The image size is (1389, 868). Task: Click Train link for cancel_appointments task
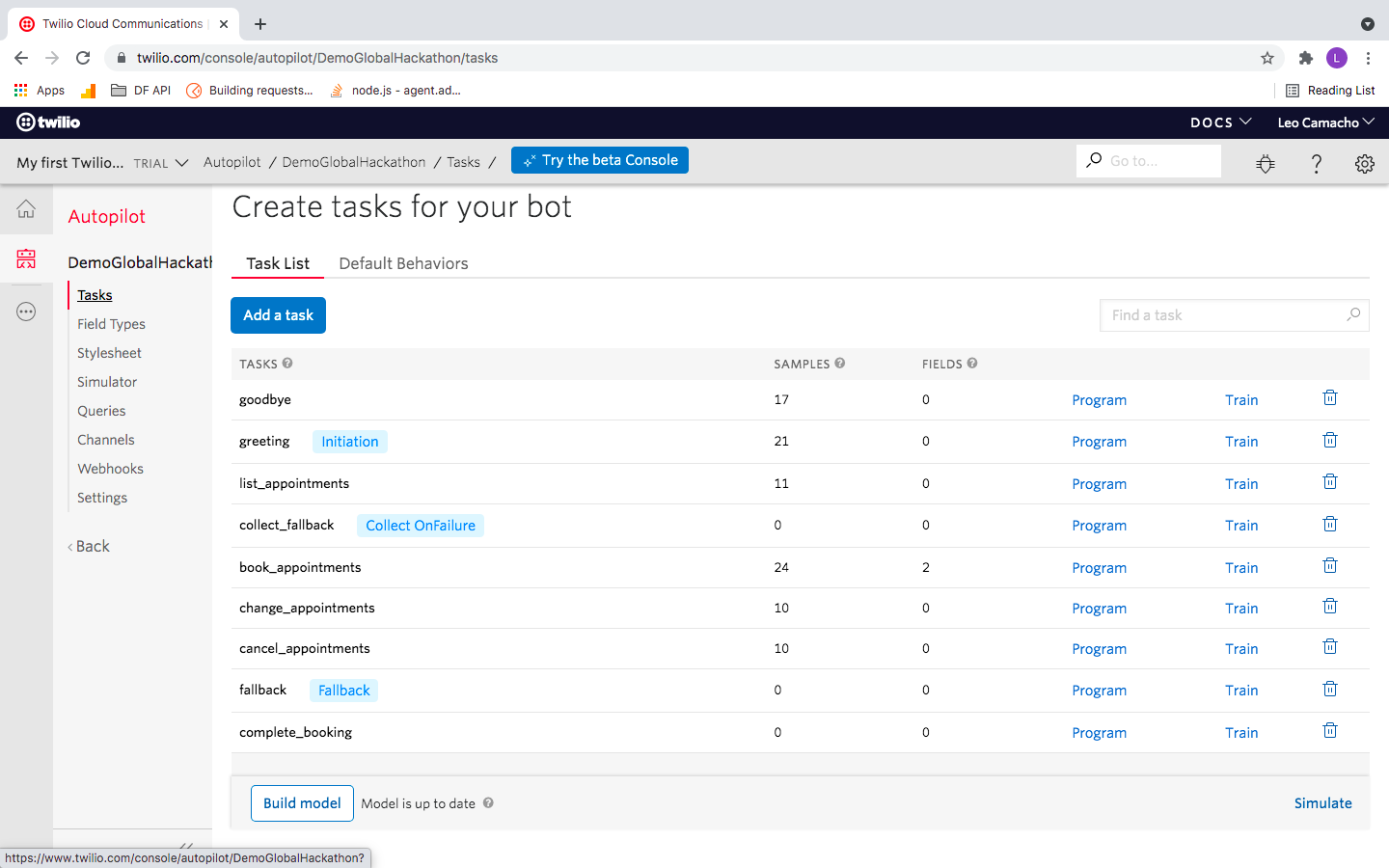(x=1240, y=649)
